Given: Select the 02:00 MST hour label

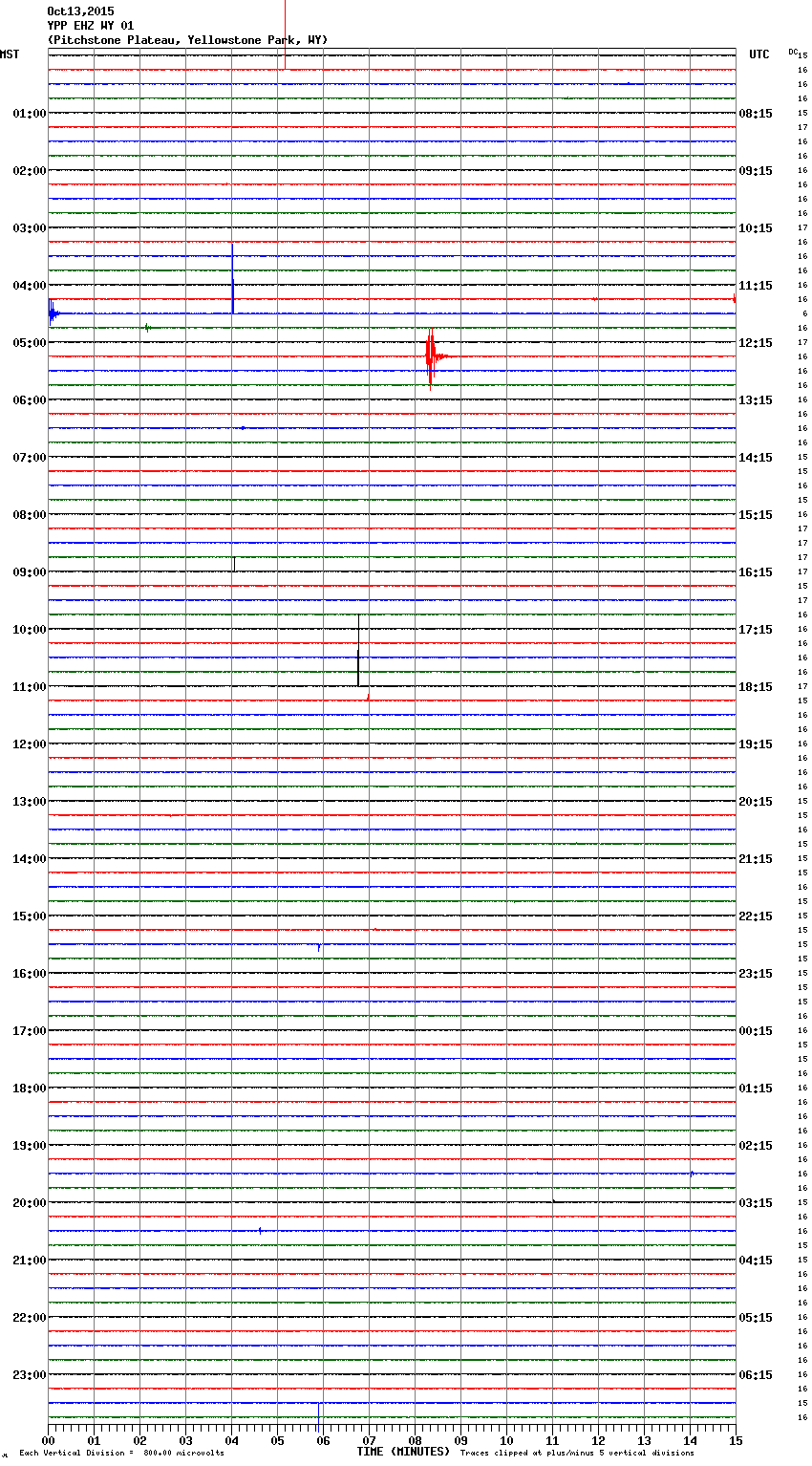Looking at the screenshot, I should pyautogui.click(x=30, y=171).
